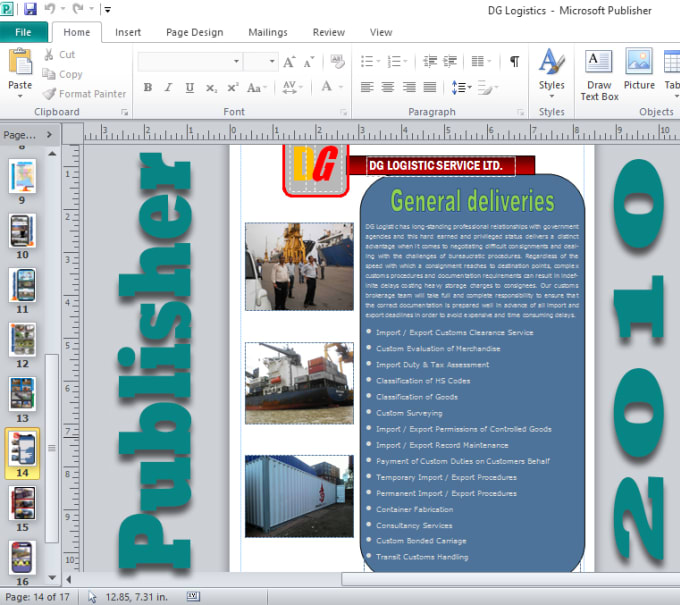Click the Cut button
The width and height of the screenshot is (680, 605).
pos(59,55)
